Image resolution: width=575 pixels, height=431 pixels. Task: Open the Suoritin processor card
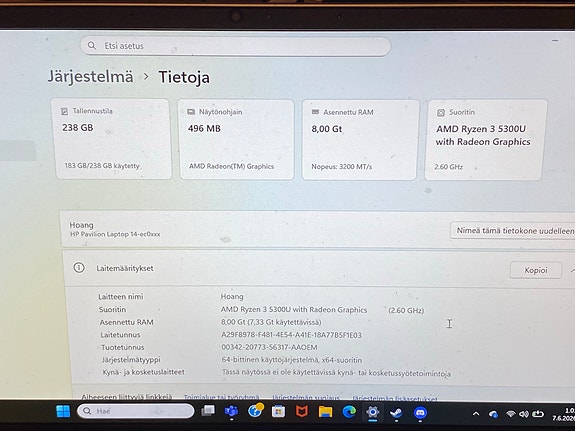485,140
